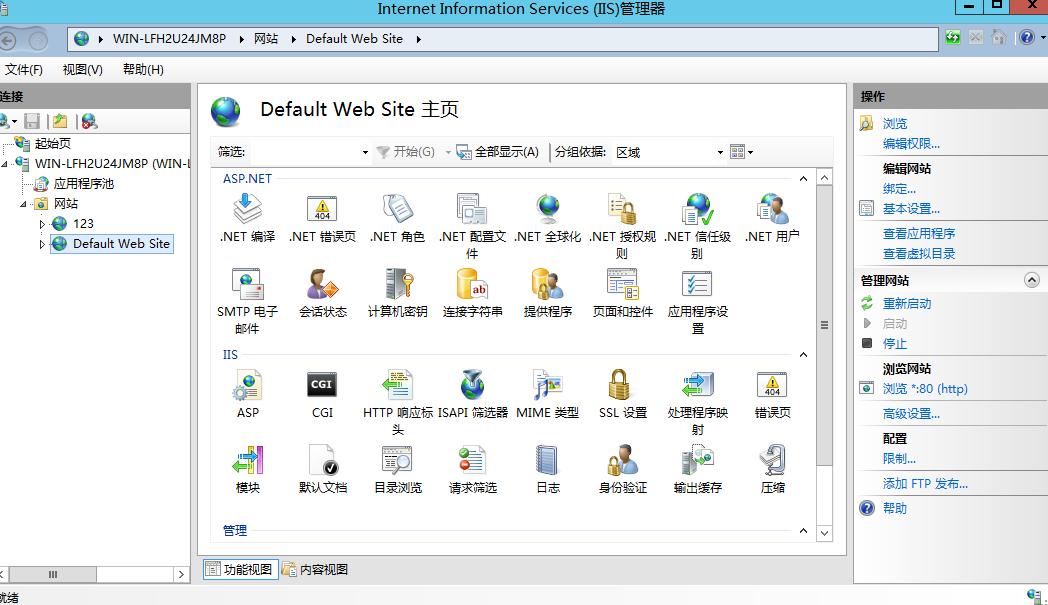Open the 处理程序映射 feature
This screenshot has width=1048, height=605.
[x=697, y=402]
